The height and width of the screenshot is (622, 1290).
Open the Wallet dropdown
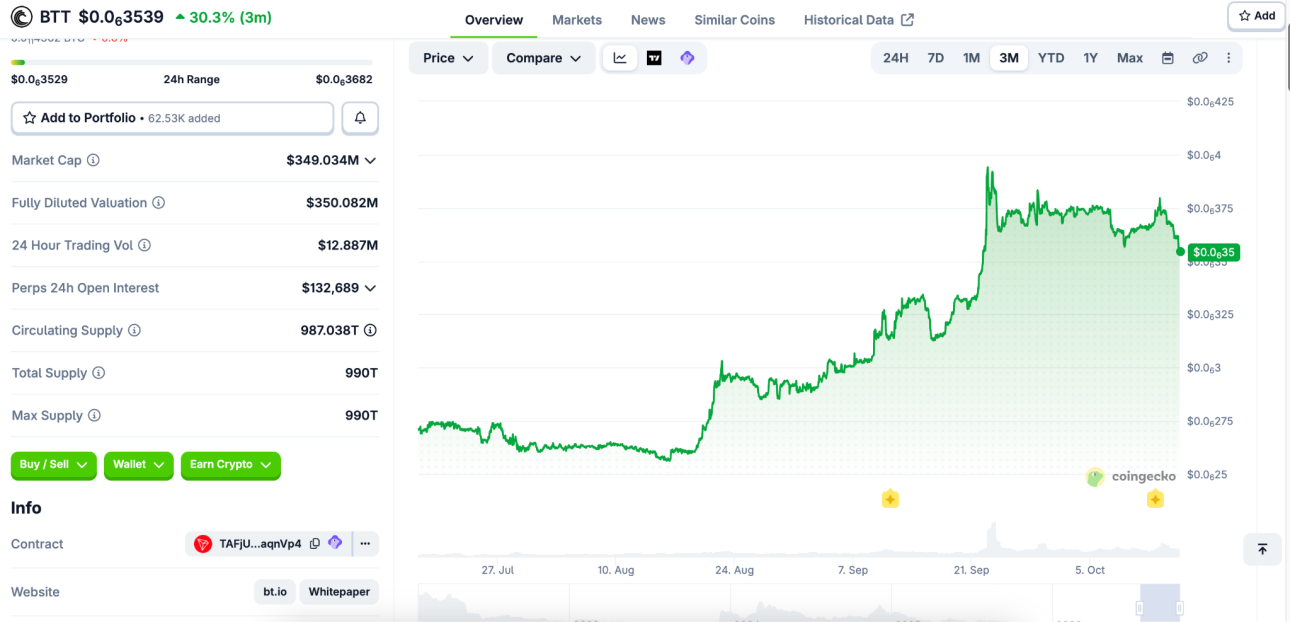pyautogui.click(x=139, y=465)
